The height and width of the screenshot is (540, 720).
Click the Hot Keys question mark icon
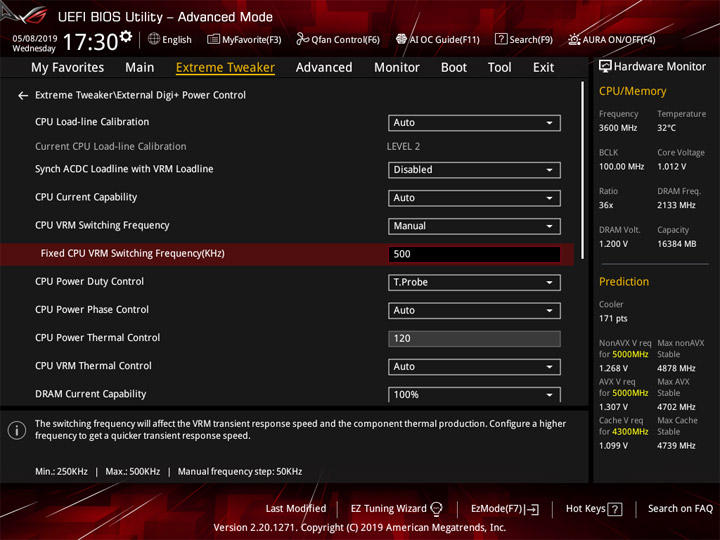[x=615, y=509]
